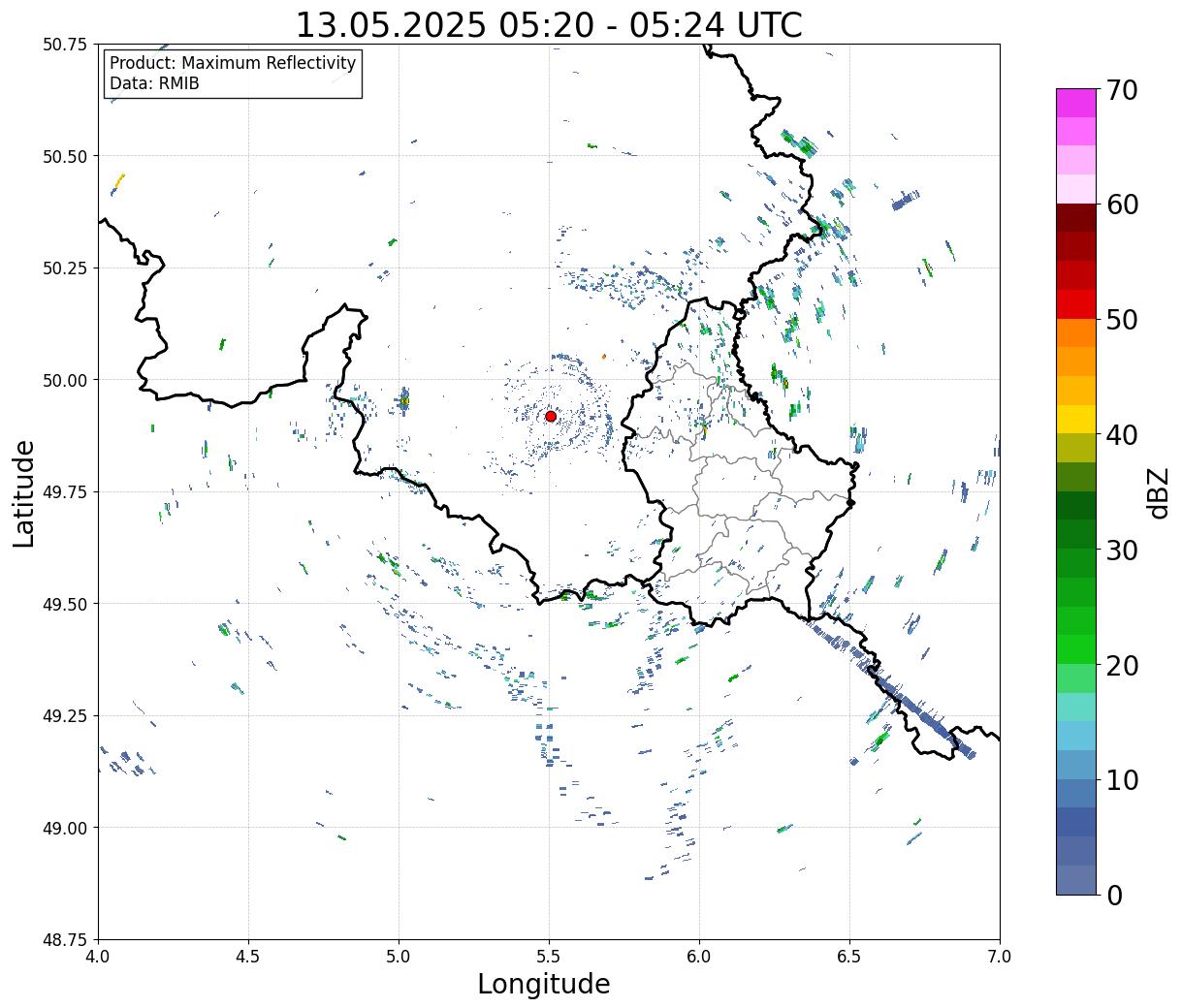The image size is (1182, 1008).
Task: Select the yellow 40 dBZ colorbar swatch
Action: click(1076, 419)
